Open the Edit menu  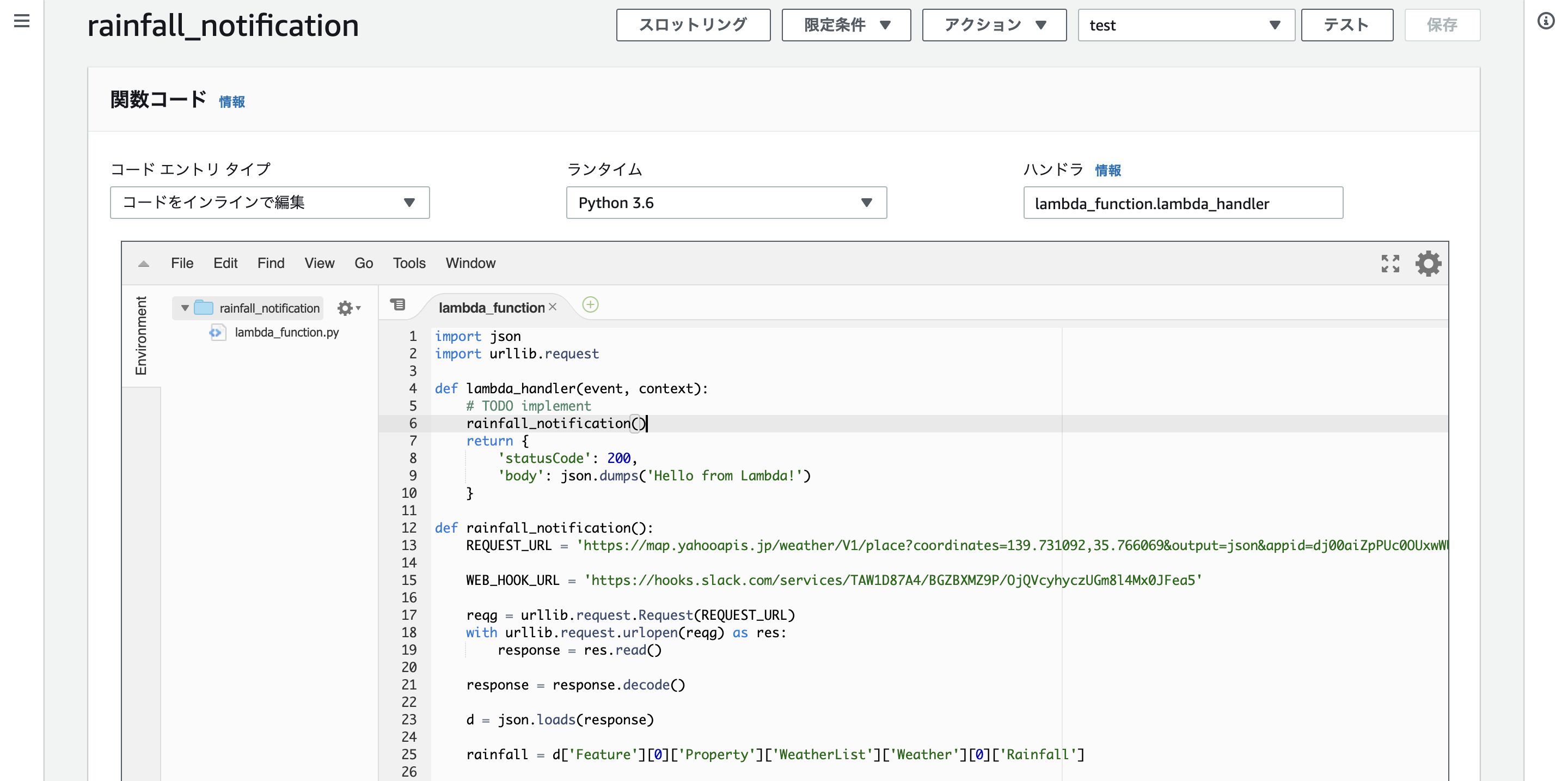click(225, 263)
